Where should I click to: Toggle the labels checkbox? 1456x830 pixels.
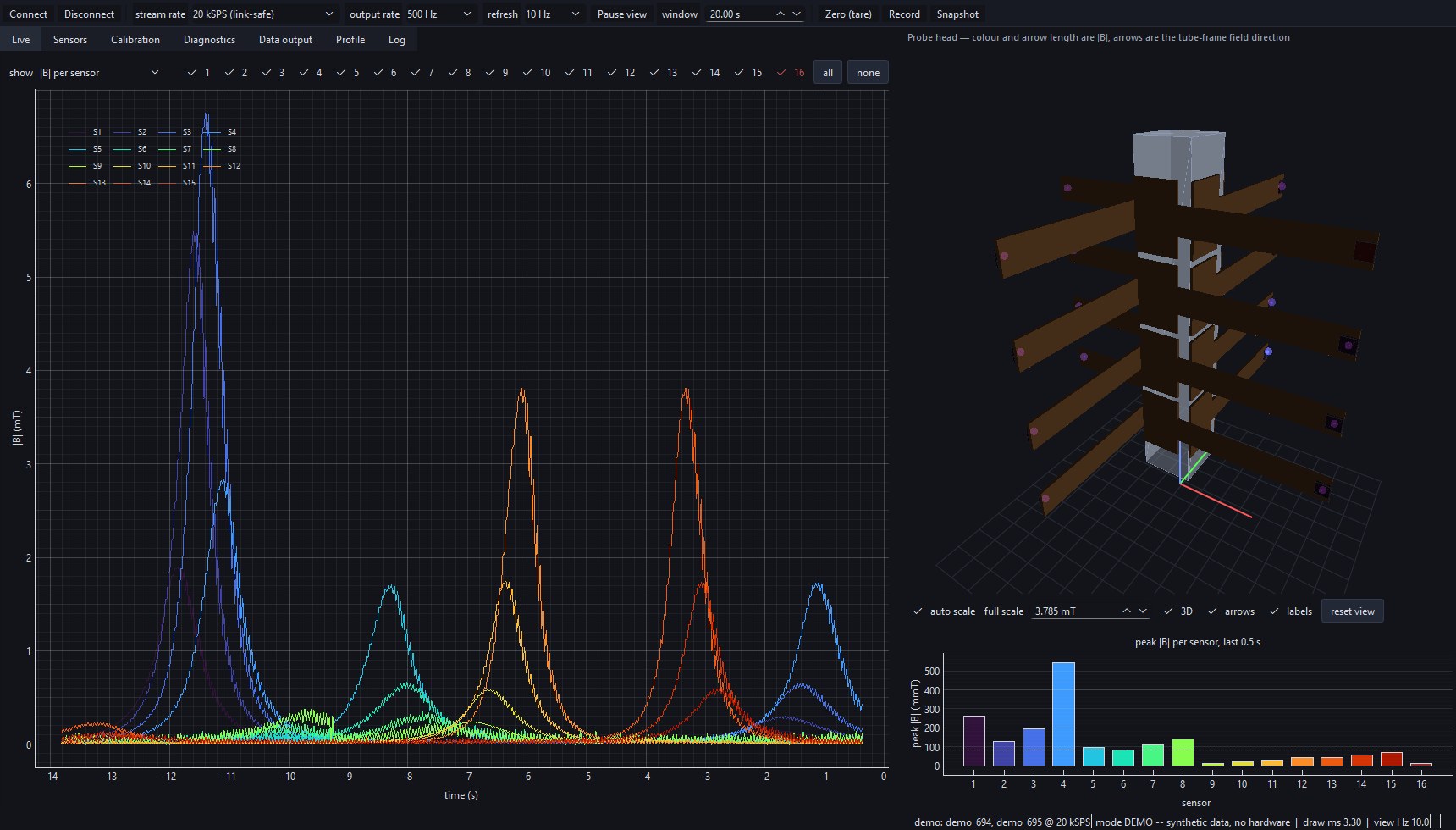pos(1290,611)
